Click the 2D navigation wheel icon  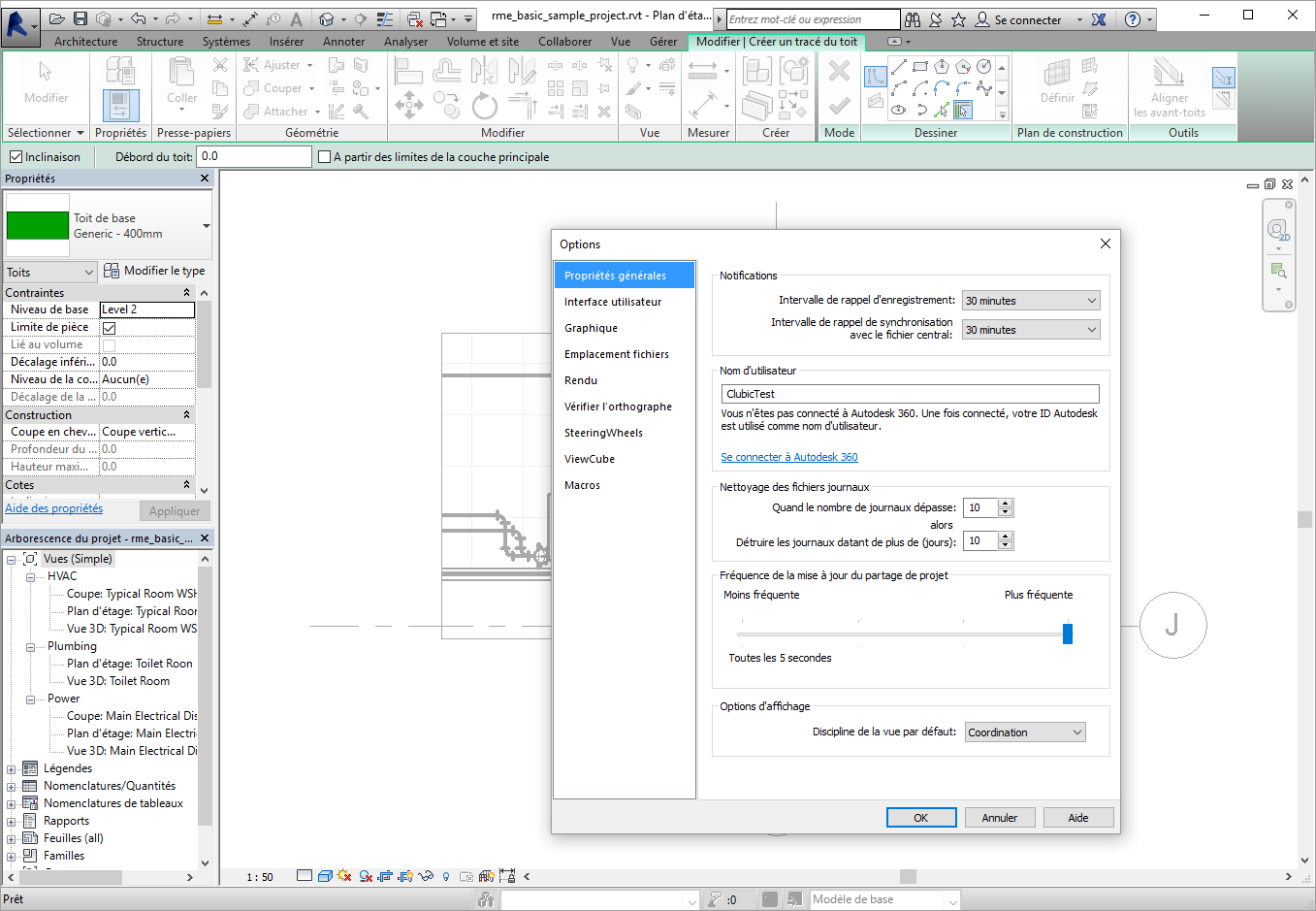(1278, 230)
